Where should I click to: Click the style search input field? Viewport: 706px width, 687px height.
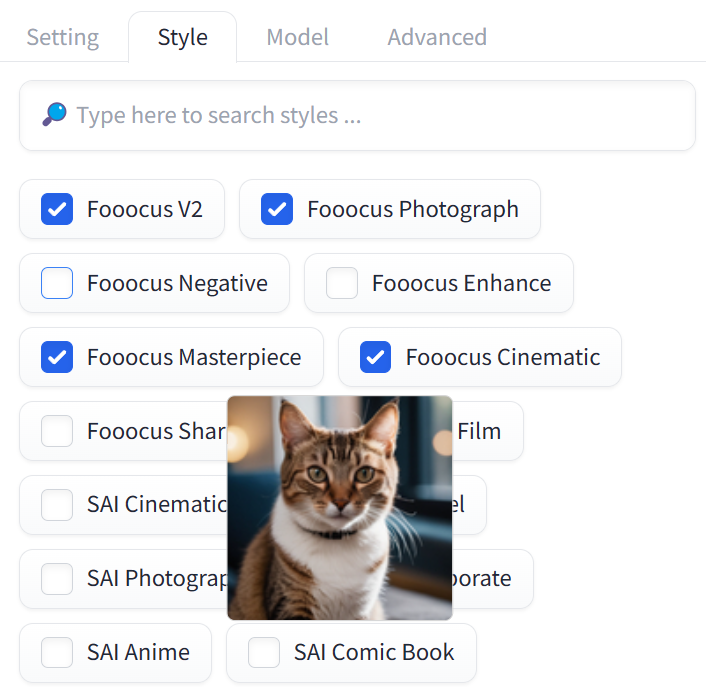pos(380,116)
